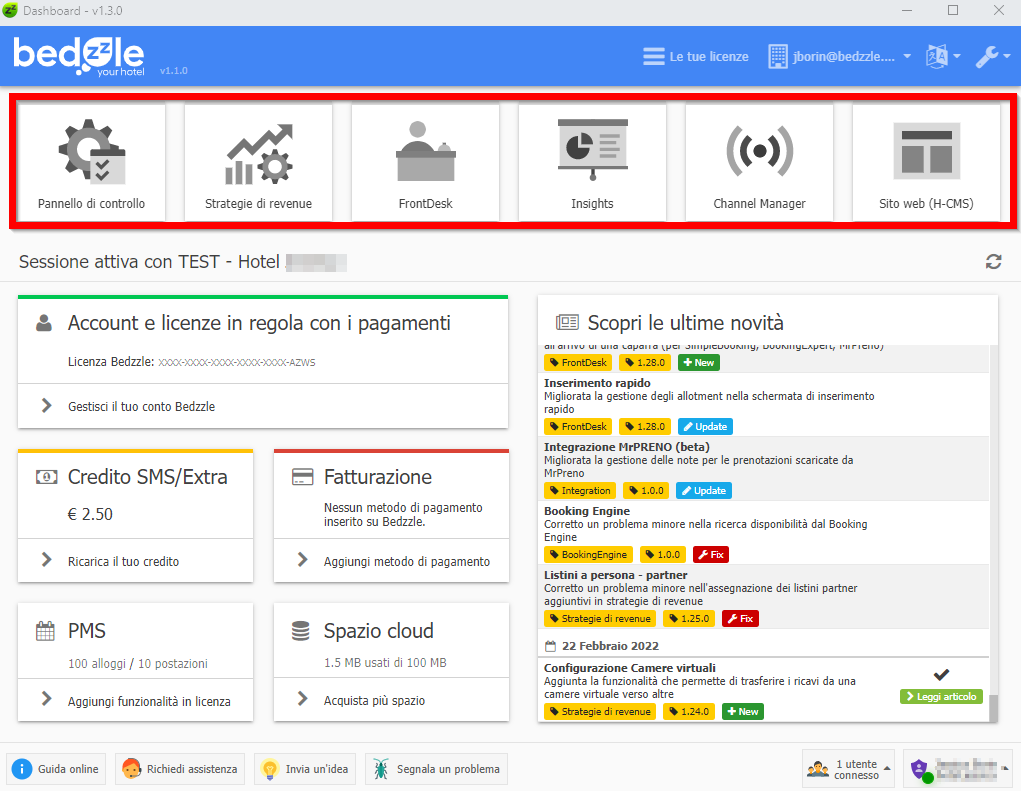The width and height of the screenshot is (1021, 791).
Task: Click Acquista più spazio
Action: pos(391,701)
